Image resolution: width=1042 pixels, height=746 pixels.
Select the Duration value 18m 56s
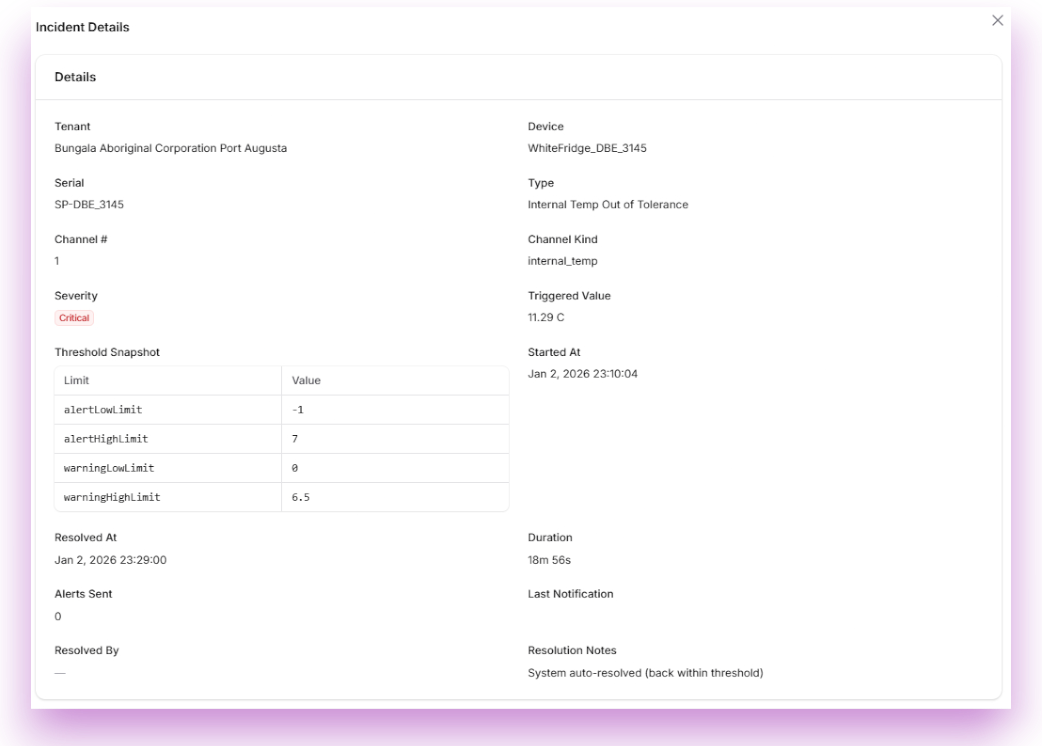pos(550,560)
